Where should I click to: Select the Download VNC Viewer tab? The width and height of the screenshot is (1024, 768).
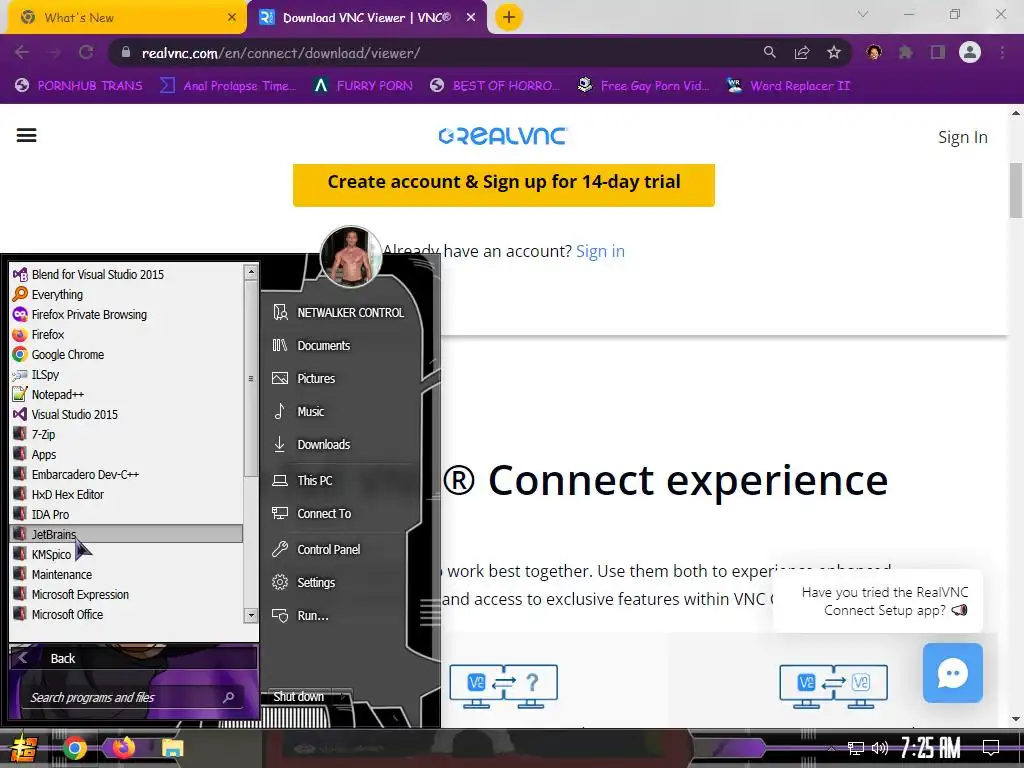[x=366, y=18]
